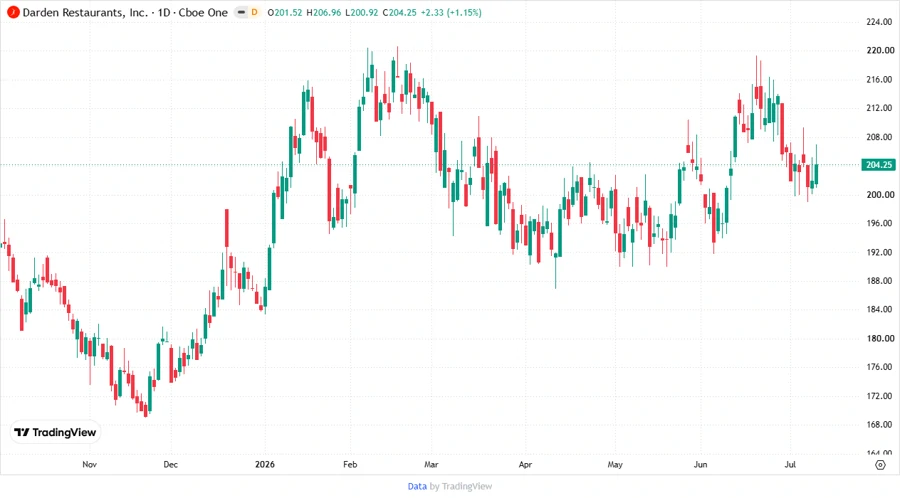Click the May label on the time axis

[x=615, y=464]
